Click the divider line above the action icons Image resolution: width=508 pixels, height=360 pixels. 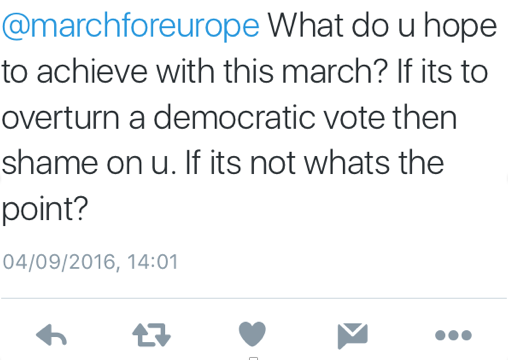pyautogui.click(x=254, y=298)
